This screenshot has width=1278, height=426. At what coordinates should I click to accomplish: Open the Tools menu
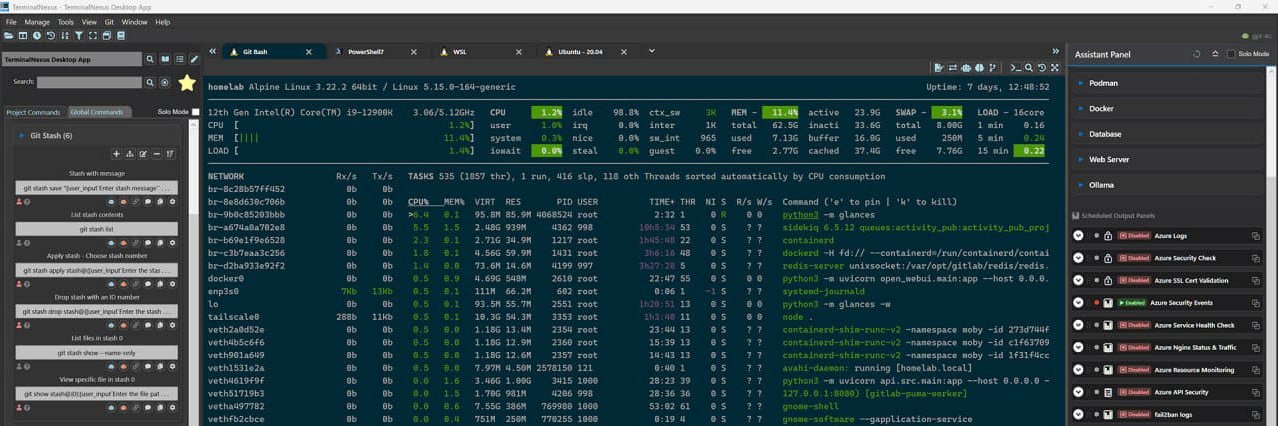coord(66,21)
